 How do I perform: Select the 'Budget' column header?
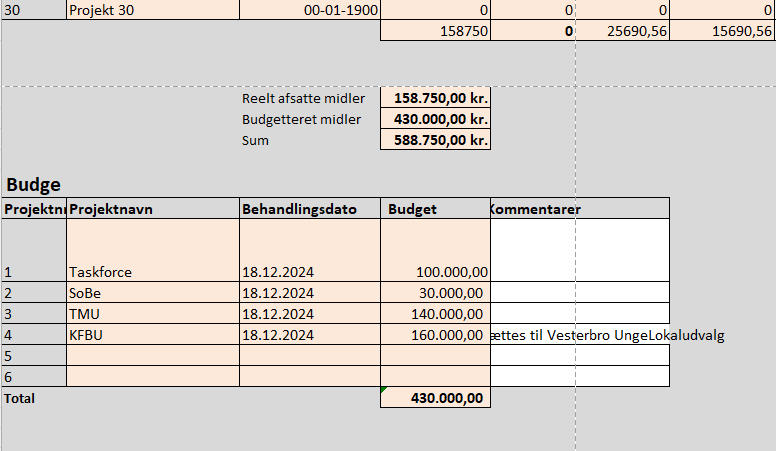[x=436, y=208]
